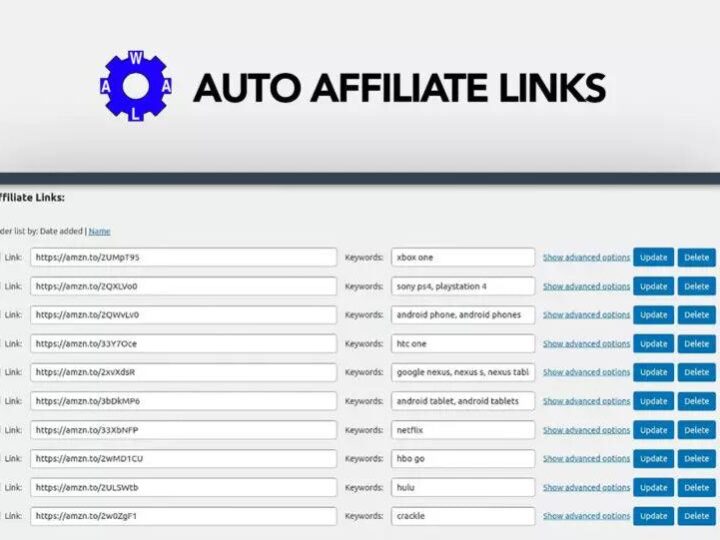
Task: Show advanced options for htc one row
Action: tap(586, 343)
